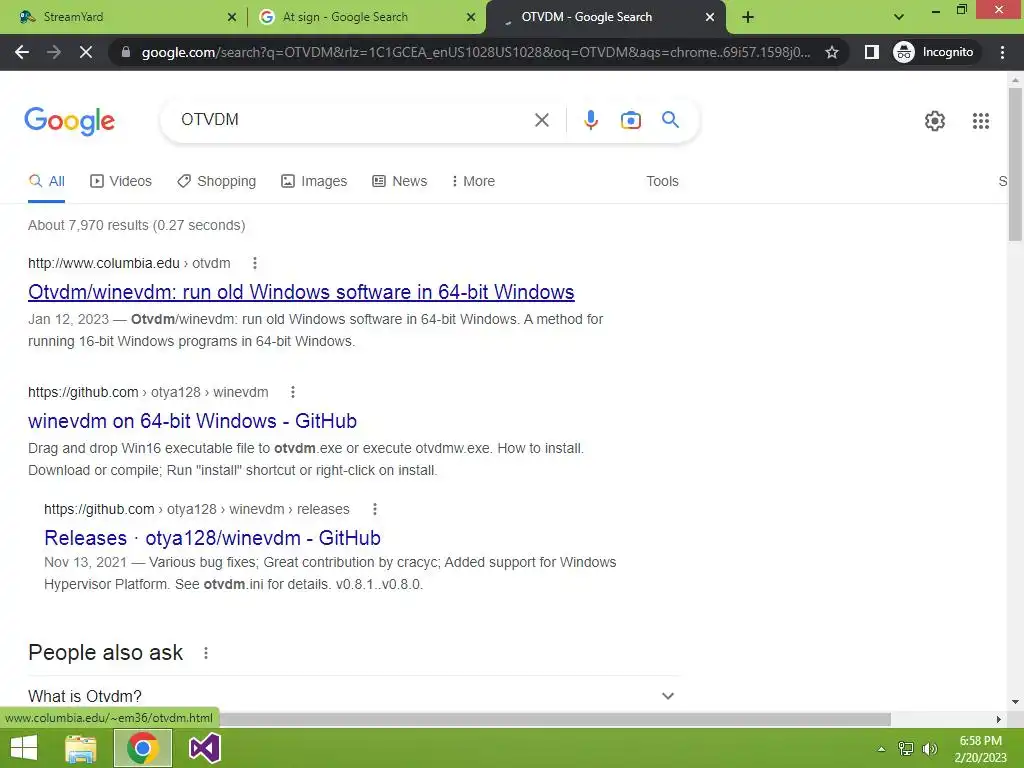Click the magnifier search button

pos(670,120)
